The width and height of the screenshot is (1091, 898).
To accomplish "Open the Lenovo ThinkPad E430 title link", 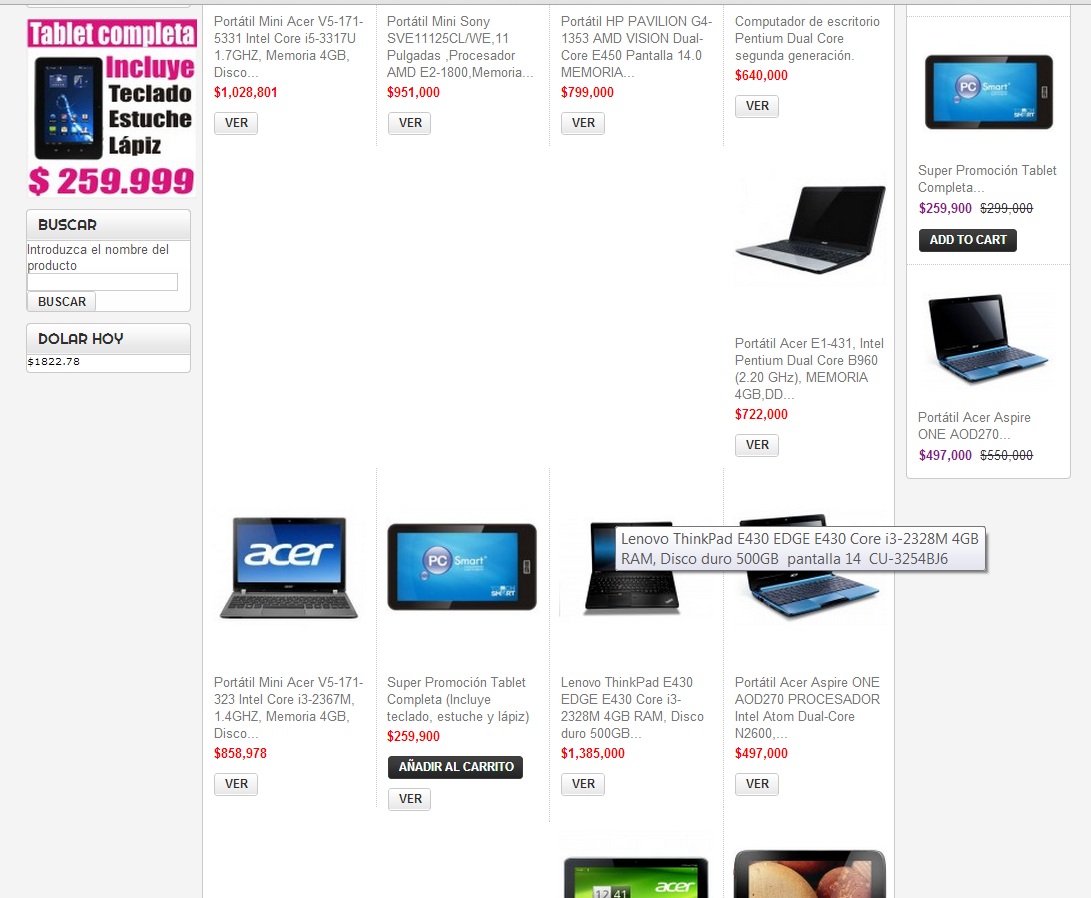I will tap(632, 707).
